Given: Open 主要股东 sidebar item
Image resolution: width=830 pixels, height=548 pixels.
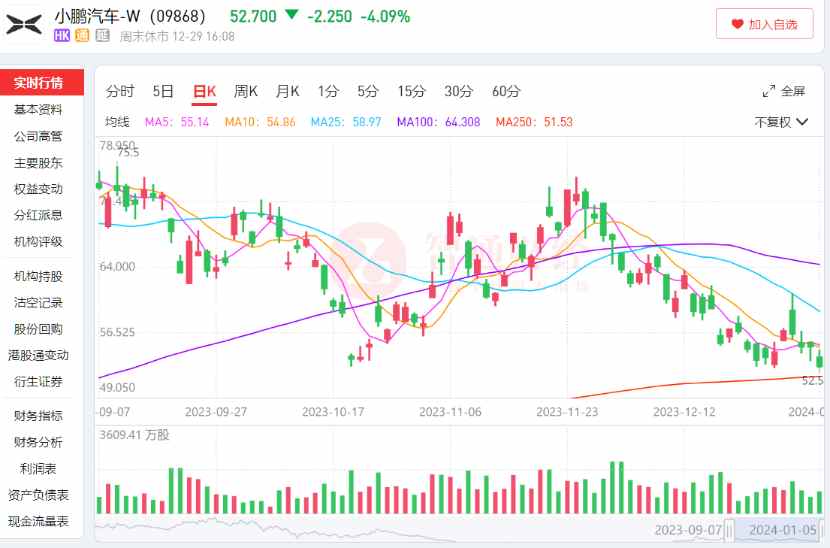Looking at the screenshot, I should 38,163.
